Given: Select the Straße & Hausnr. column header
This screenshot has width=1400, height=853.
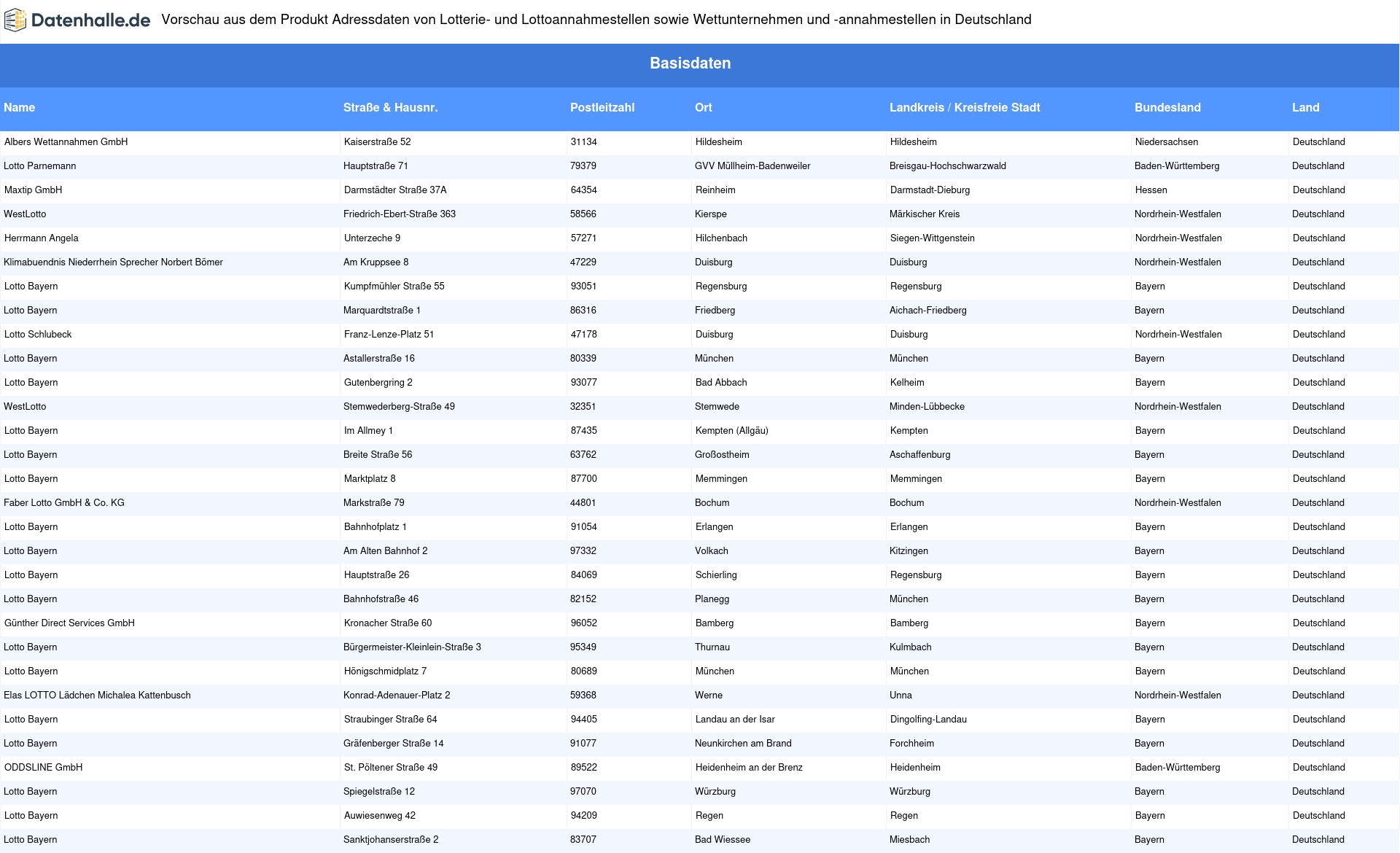Looking at the screenshot, I should 391,108.
